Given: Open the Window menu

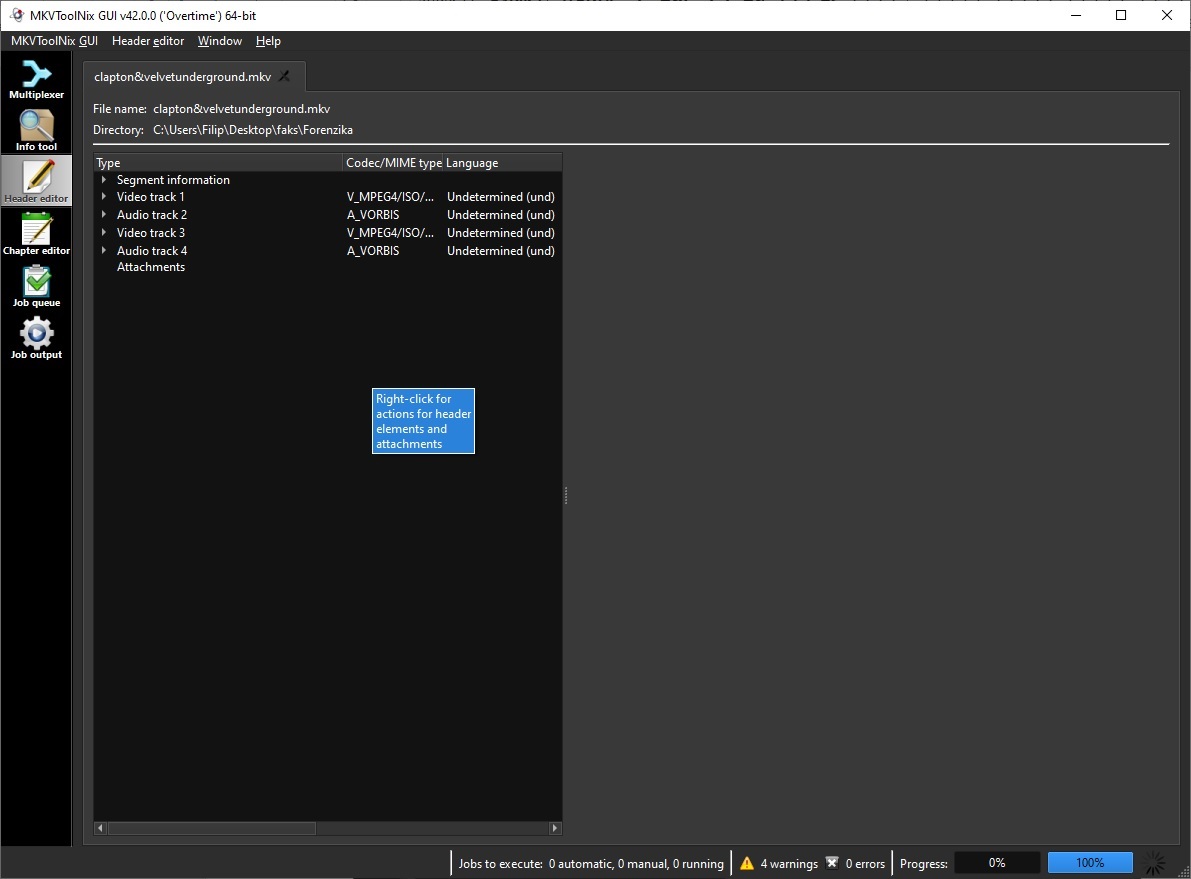Looking at the screenshot, I should click(219, 41).
